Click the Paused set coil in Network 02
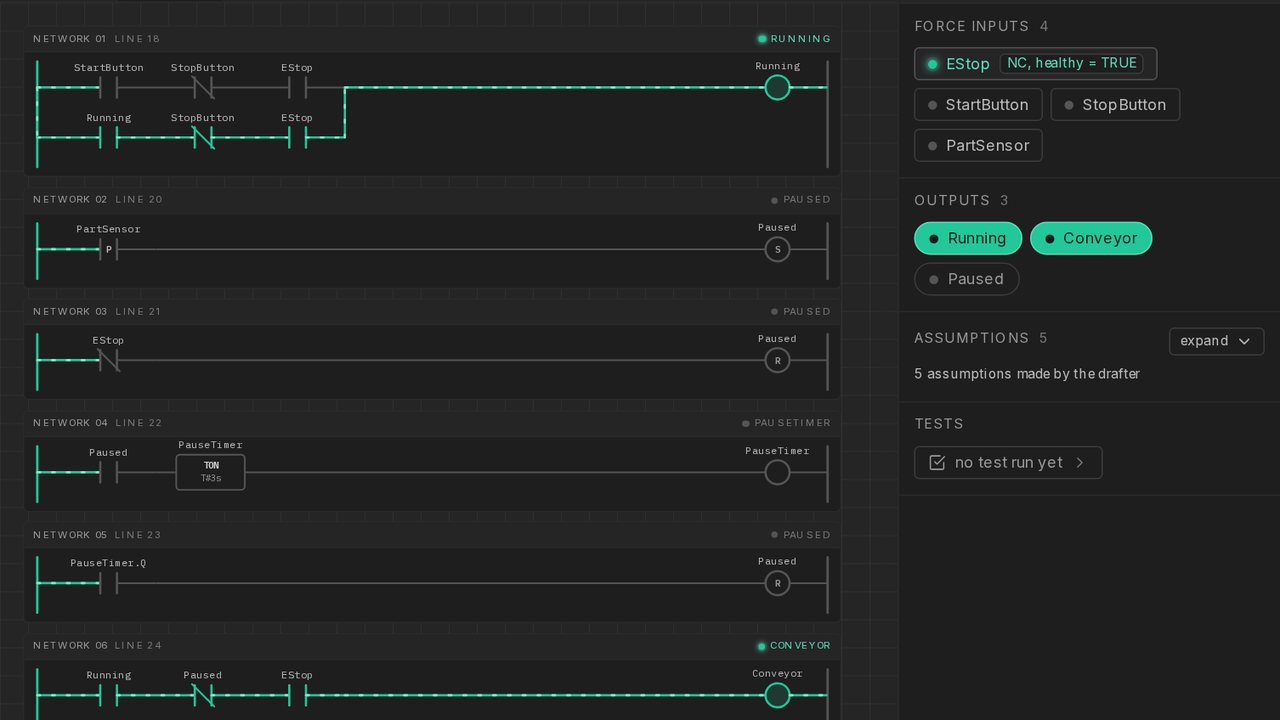Image resolution: width=1280 pixels, height=720 pixels. point(777,249)
